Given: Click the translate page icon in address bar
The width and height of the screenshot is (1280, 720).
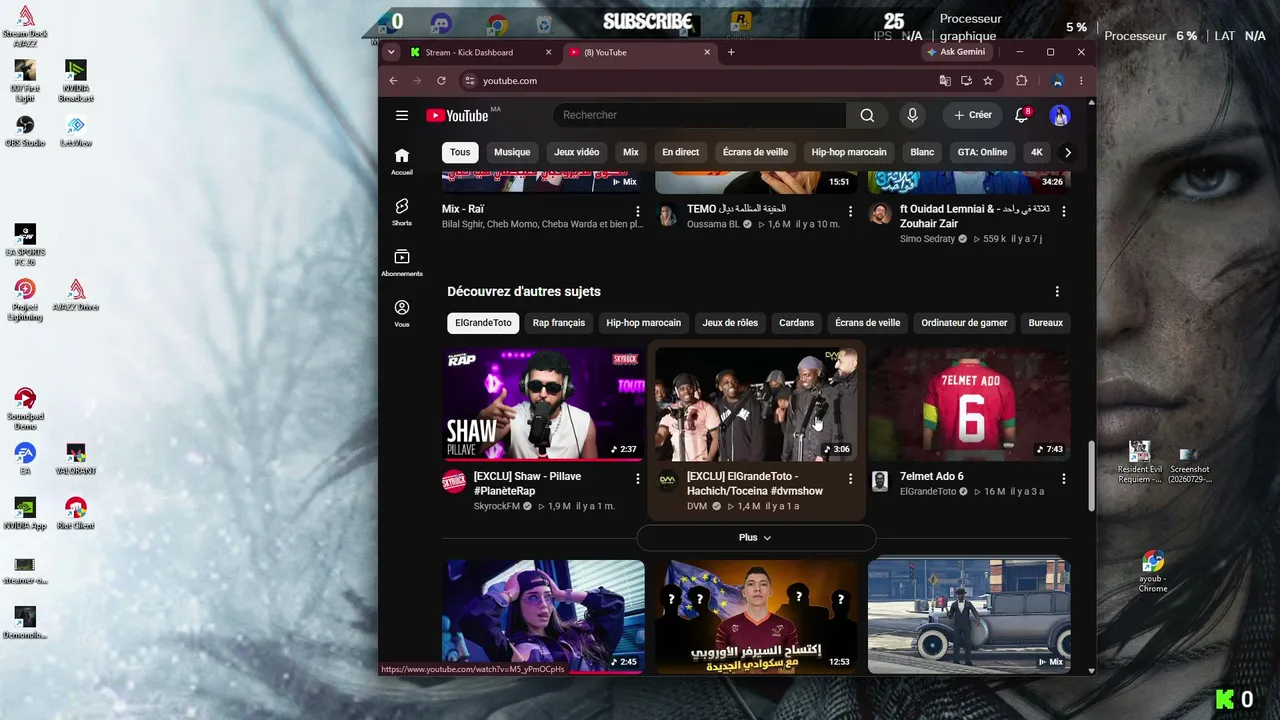Looking at the screenshot, I should 945,81.
